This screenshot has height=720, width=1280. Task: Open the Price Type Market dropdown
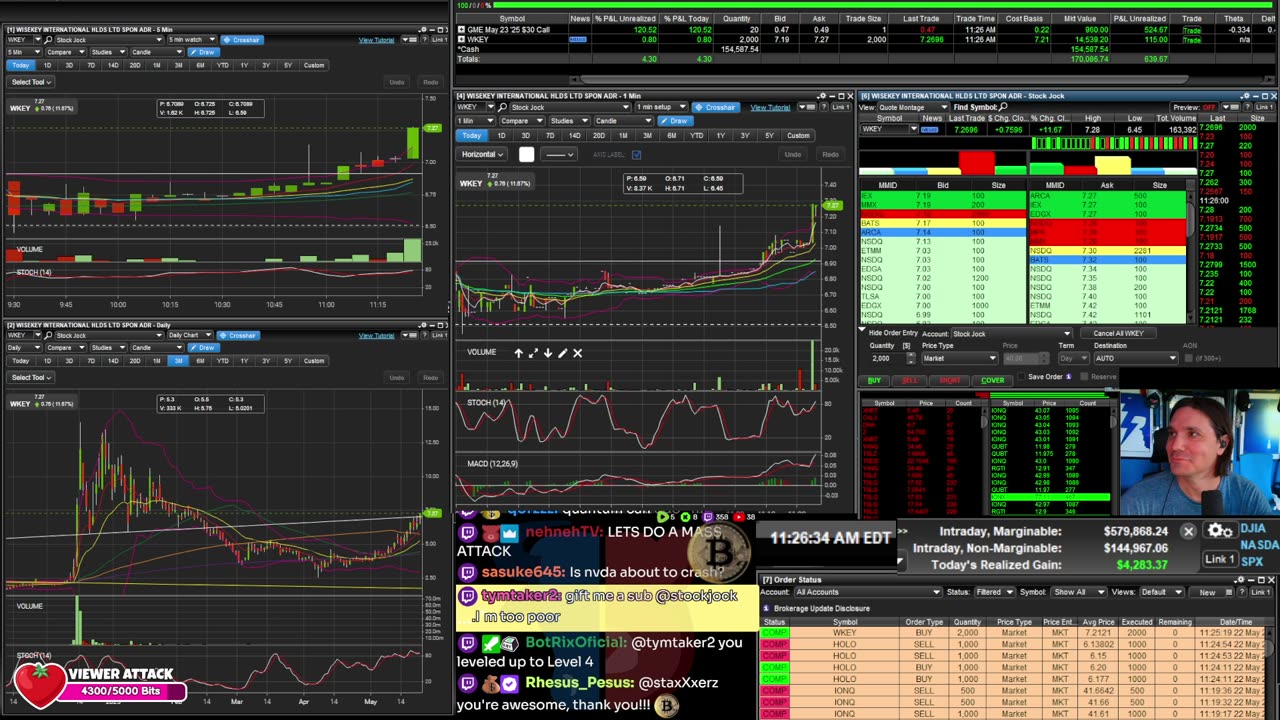[x=959, y=358]
